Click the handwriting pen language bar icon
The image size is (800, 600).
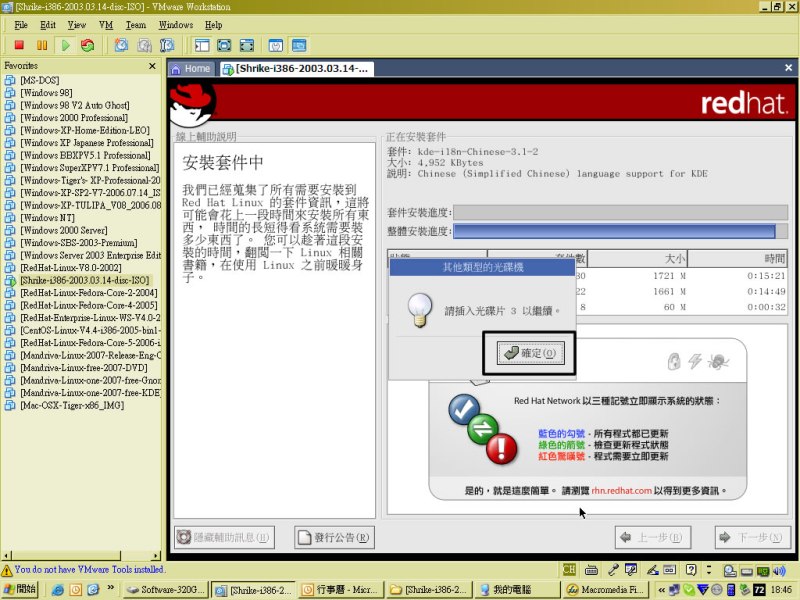click(652, 569)
